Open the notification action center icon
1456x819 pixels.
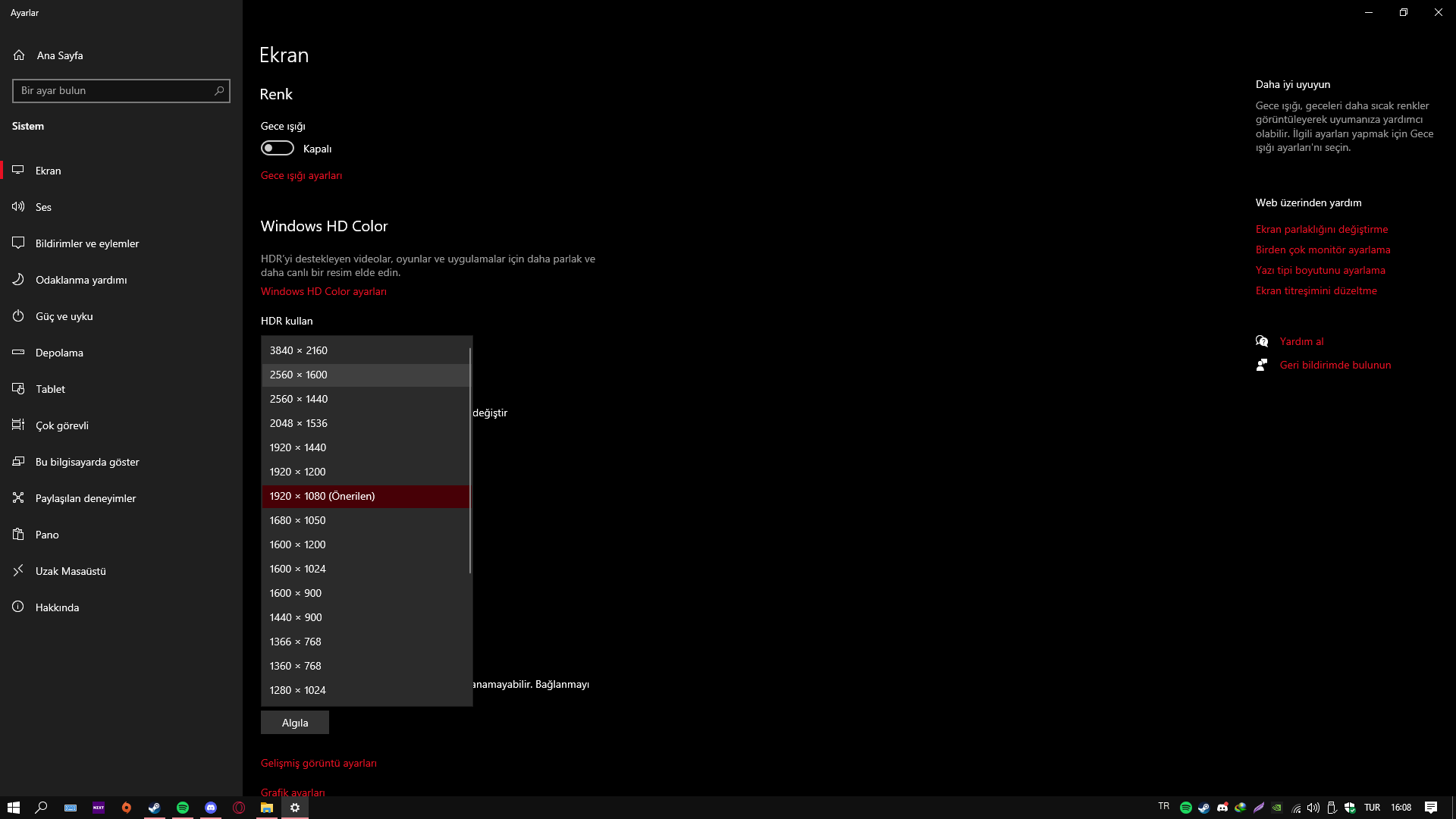coord(1431,808)
